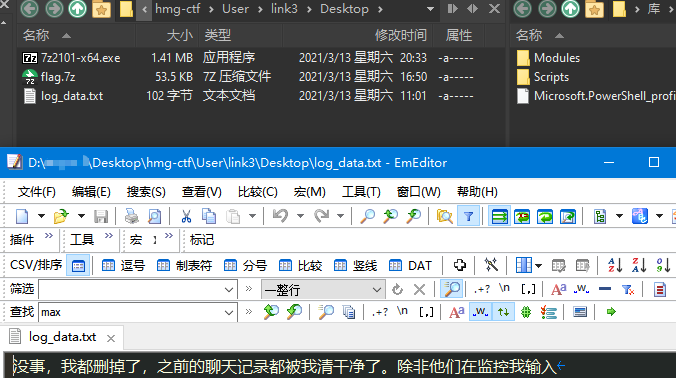
Task: Select tab-separated 制表符 mode
Action: tap(184, 266)
